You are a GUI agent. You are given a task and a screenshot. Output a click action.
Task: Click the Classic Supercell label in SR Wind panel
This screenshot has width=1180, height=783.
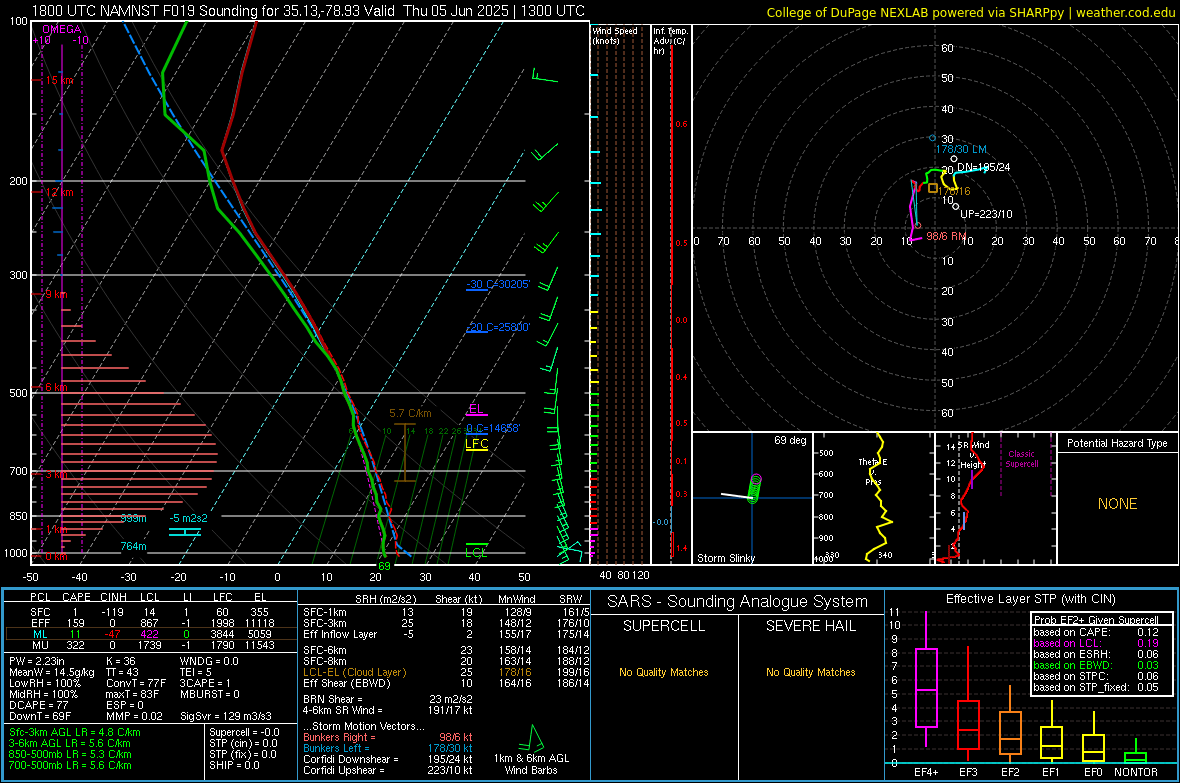(x=1021, y=459)
